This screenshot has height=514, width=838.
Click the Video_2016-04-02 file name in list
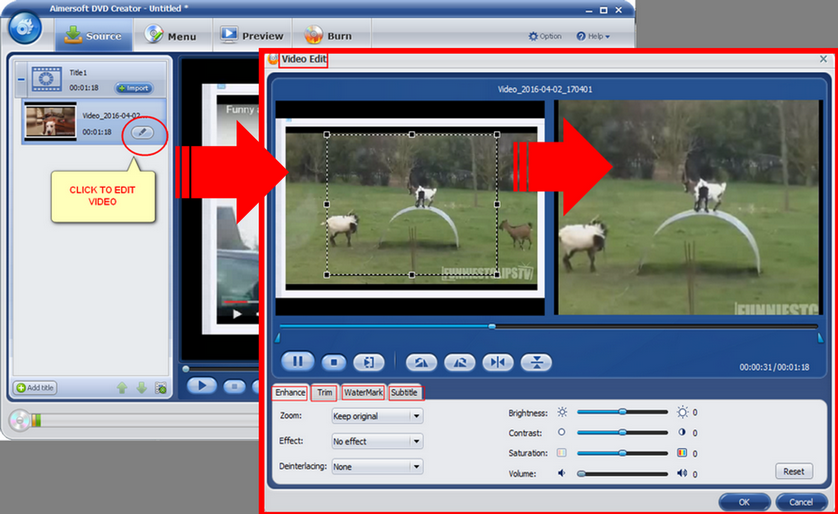point(113,115)
